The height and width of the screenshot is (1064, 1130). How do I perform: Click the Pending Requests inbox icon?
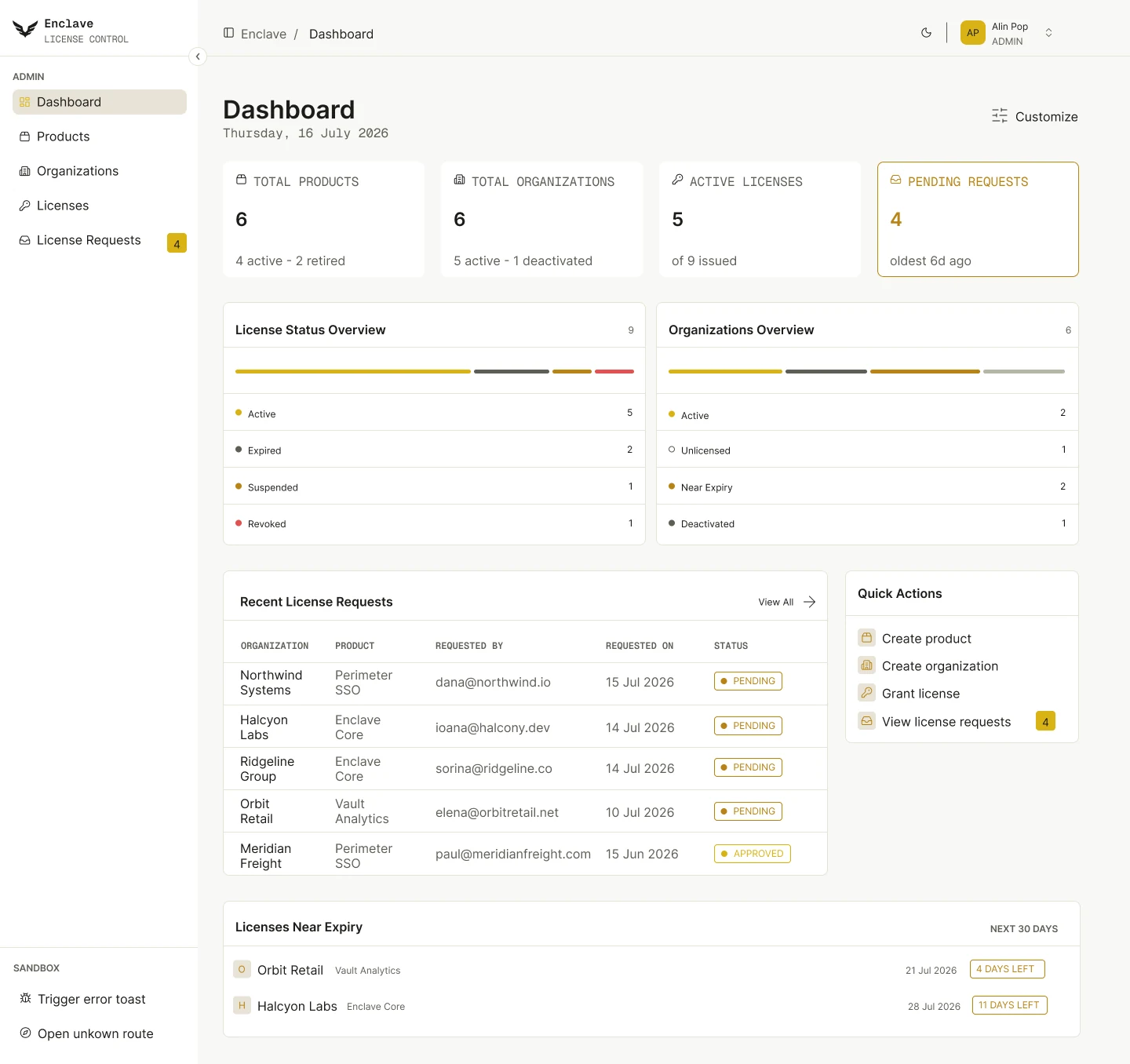(x=896, y=180)
